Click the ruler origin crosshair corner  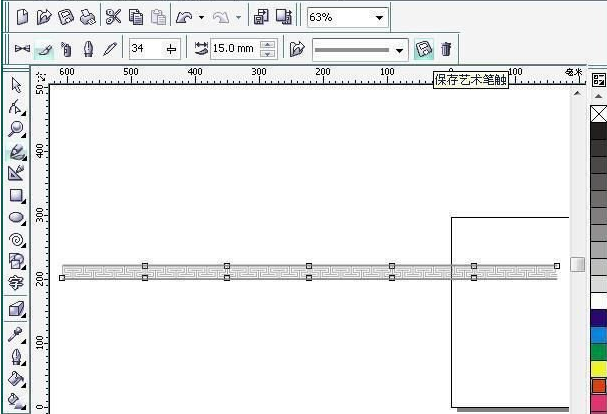click(41, 76)
